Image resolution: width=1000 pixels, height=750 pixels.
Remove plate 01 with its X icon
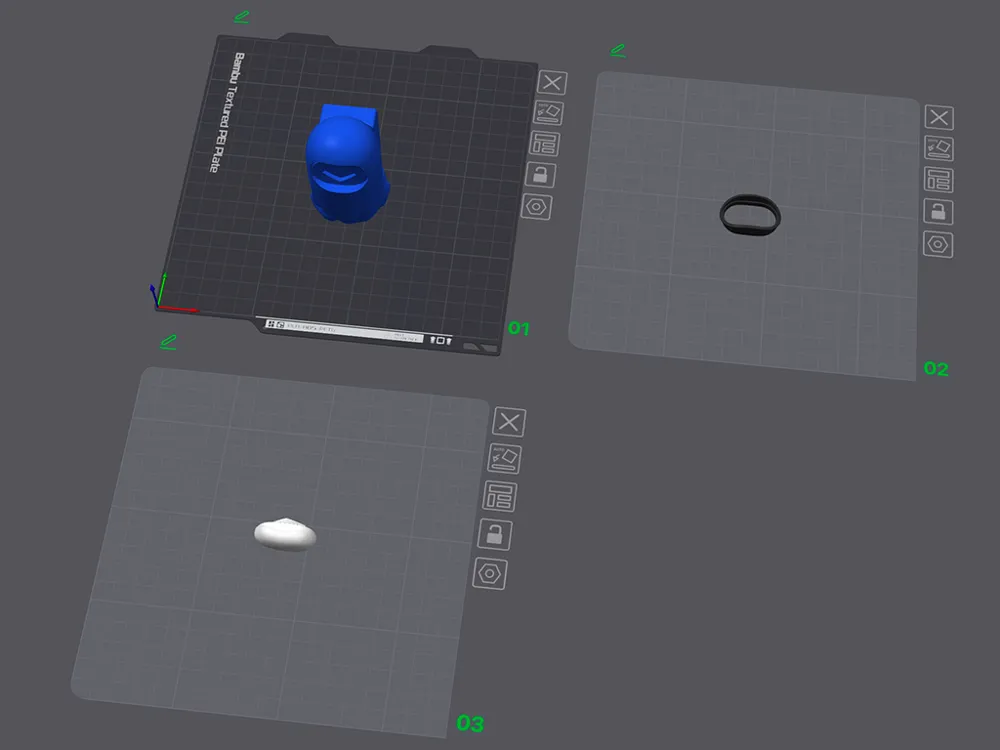pos(552,82)
